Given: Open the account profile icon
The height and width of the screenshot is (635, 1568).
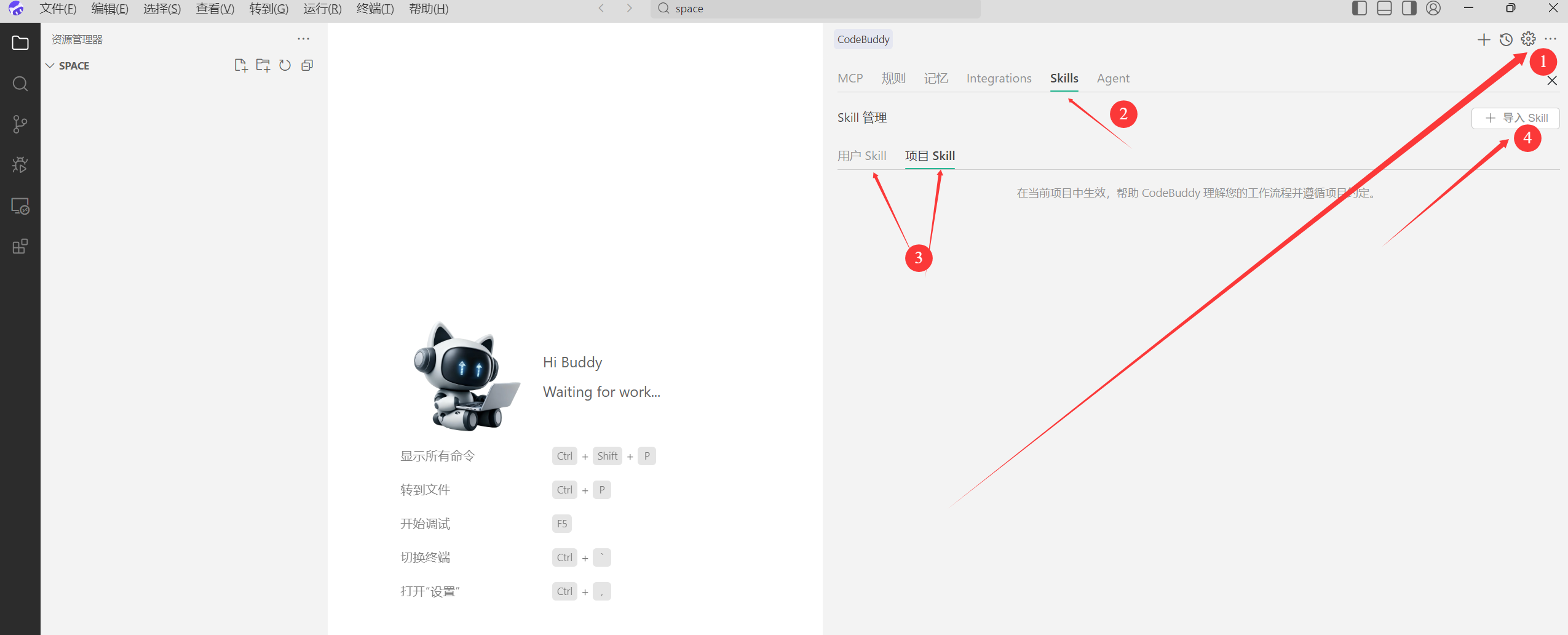Looking at the screenshot, I should 1433,8.
